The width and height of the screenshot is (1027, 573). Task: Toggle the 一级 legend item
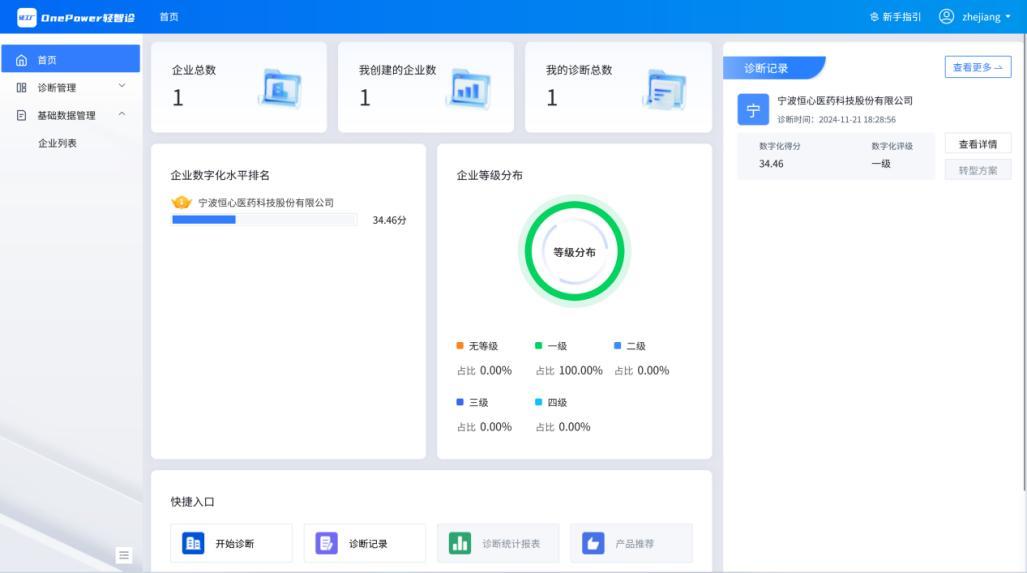[x=551, y=346]
